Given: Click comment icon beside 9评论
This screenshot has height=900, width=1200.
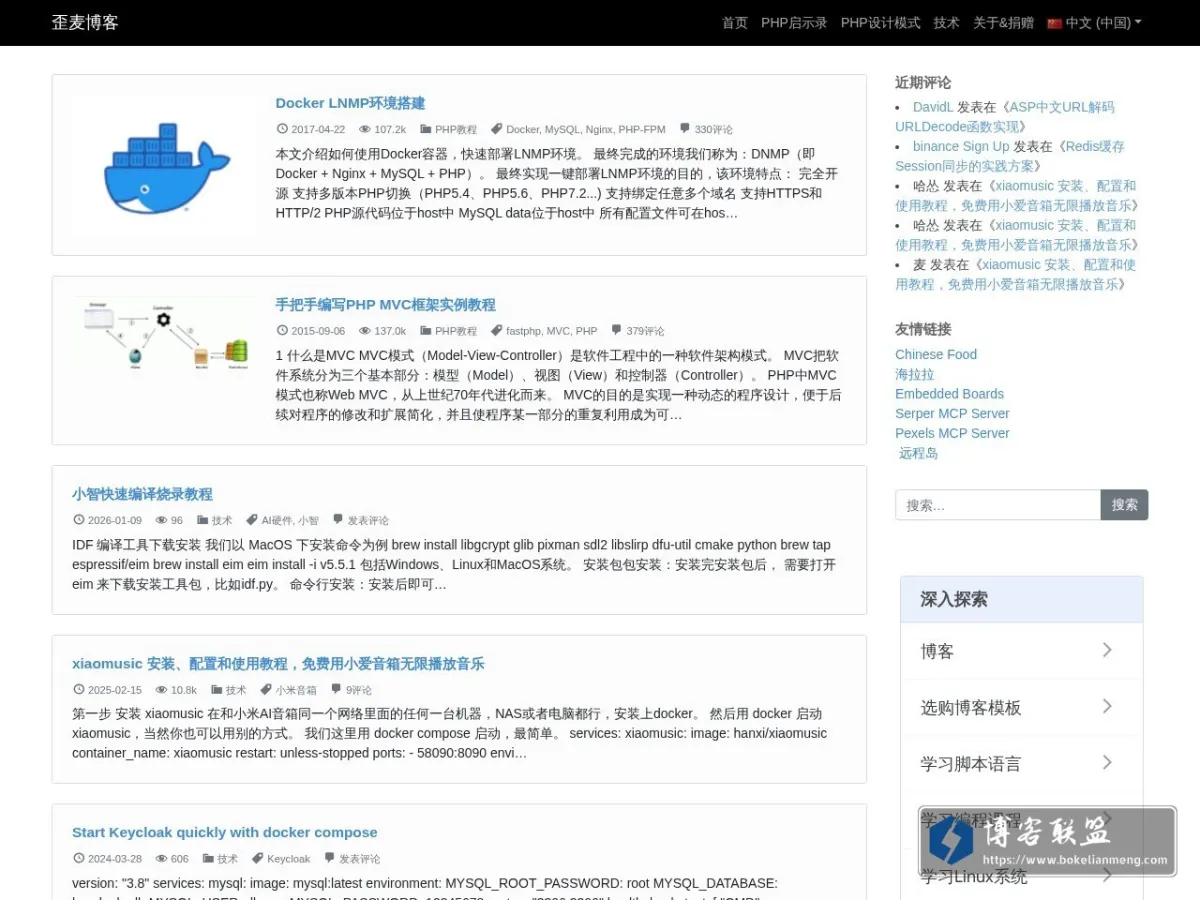Looking at the screenshot, I should [336, 690].
